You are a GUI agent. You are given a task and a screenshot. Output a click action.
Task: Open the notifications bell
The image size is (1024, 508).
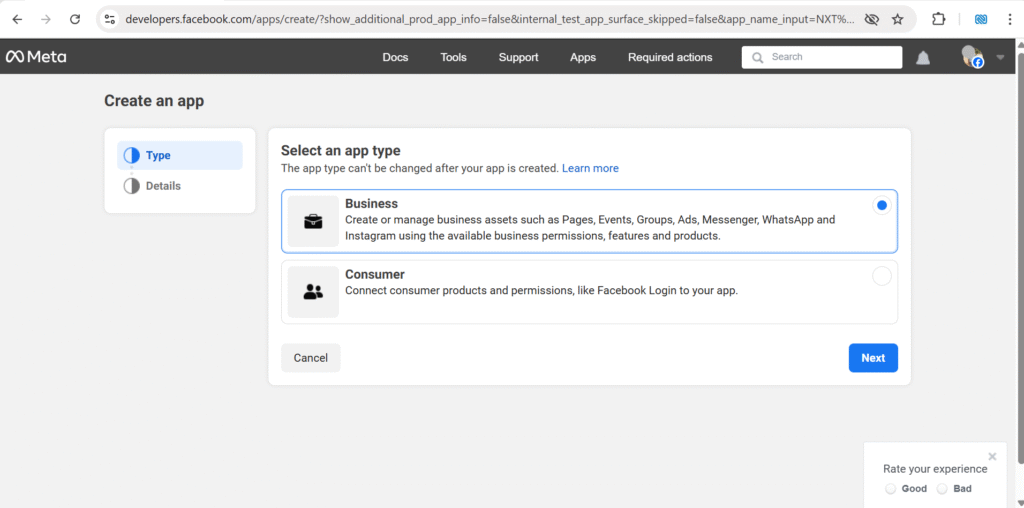(x=922, y=58)
